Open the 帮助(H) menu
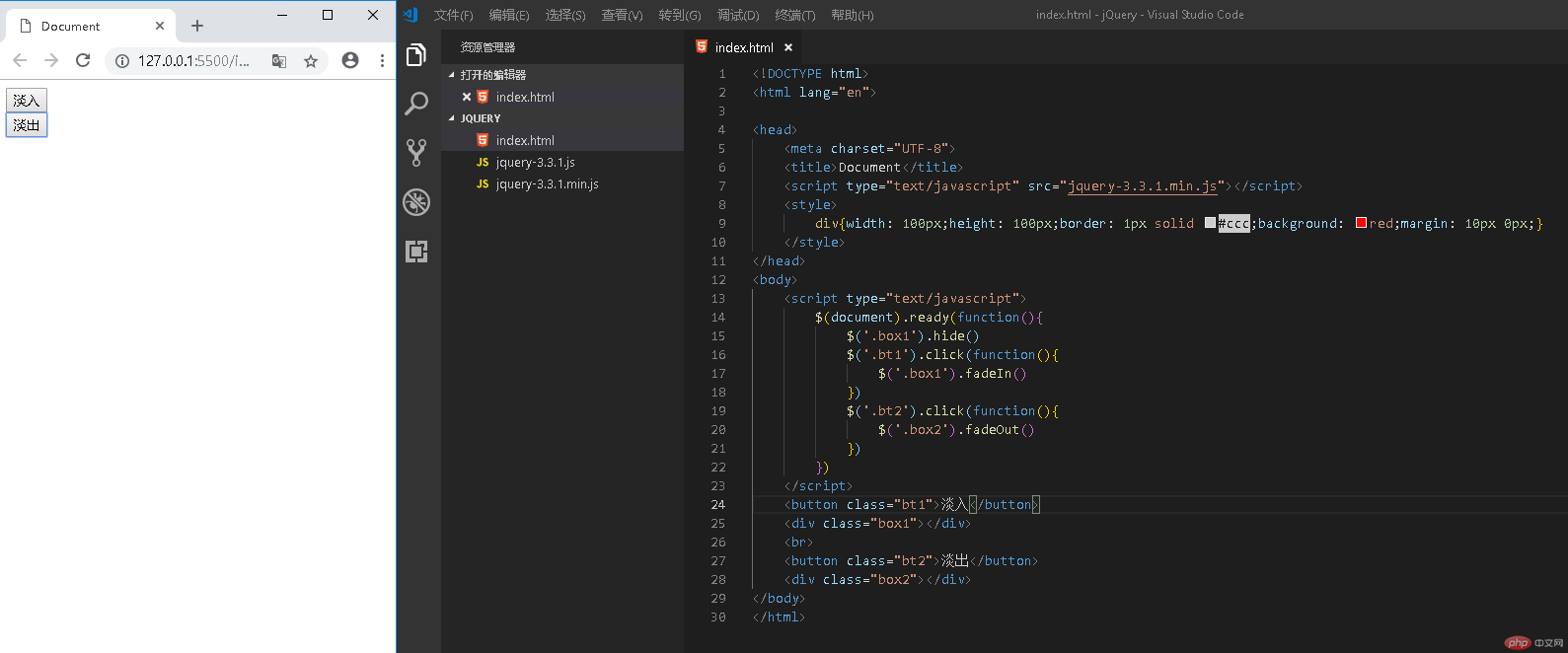 click(853, 15)
